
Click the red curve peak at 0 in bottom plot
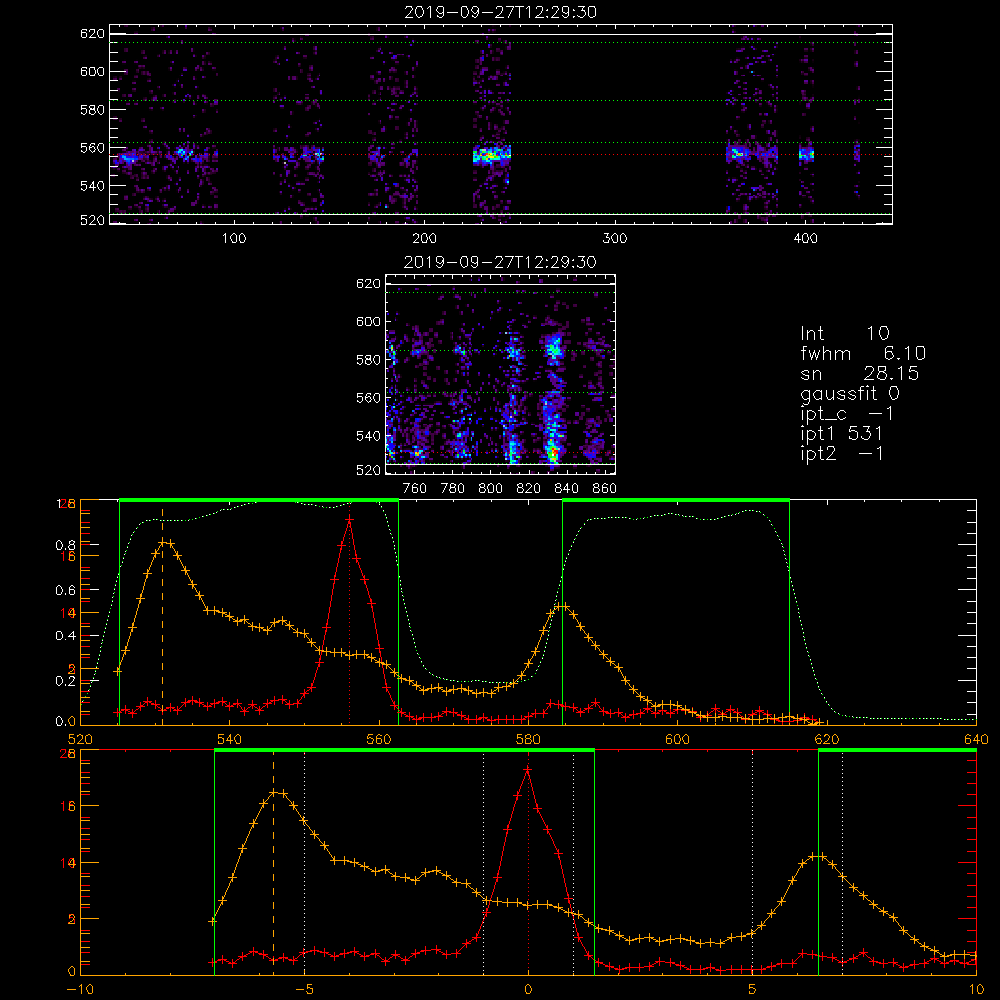[527, 770]
